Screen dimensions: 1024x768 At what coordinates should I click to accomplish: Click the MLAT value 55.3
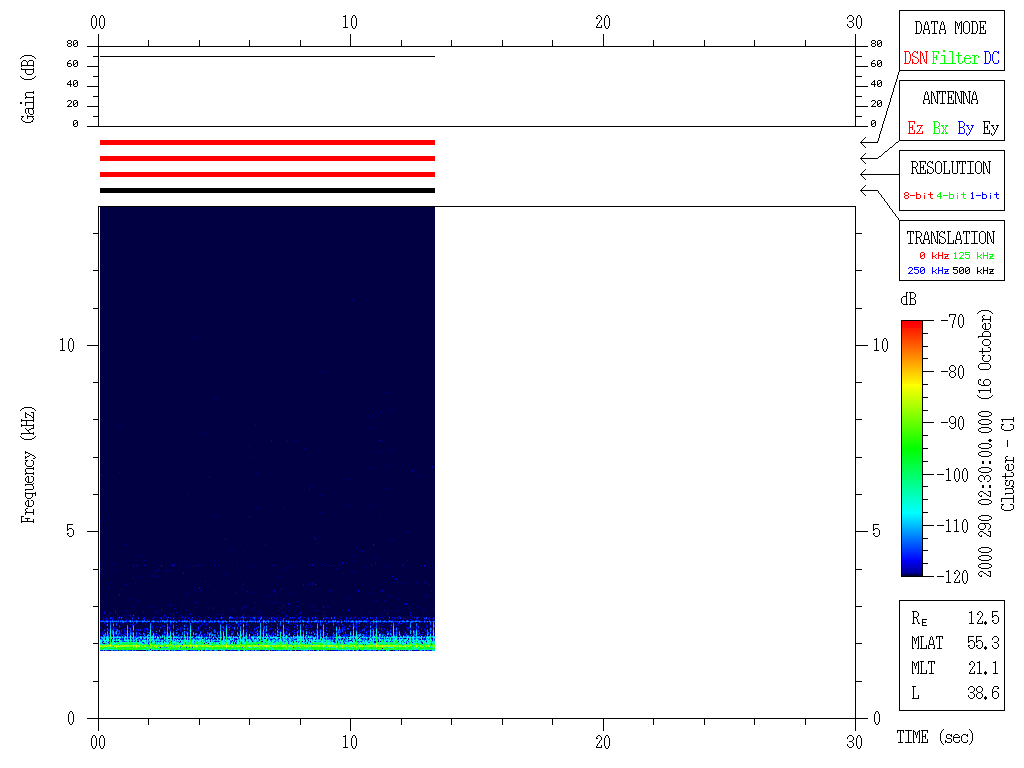point(983,643)
